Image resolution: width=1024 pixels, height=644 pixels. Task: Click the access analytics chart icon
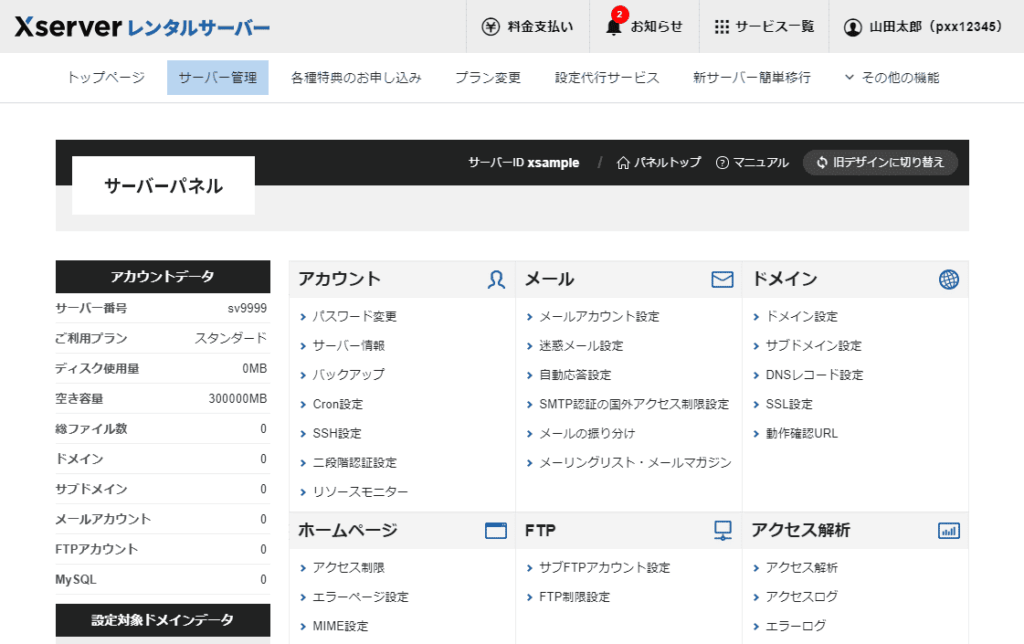[948, 531]
